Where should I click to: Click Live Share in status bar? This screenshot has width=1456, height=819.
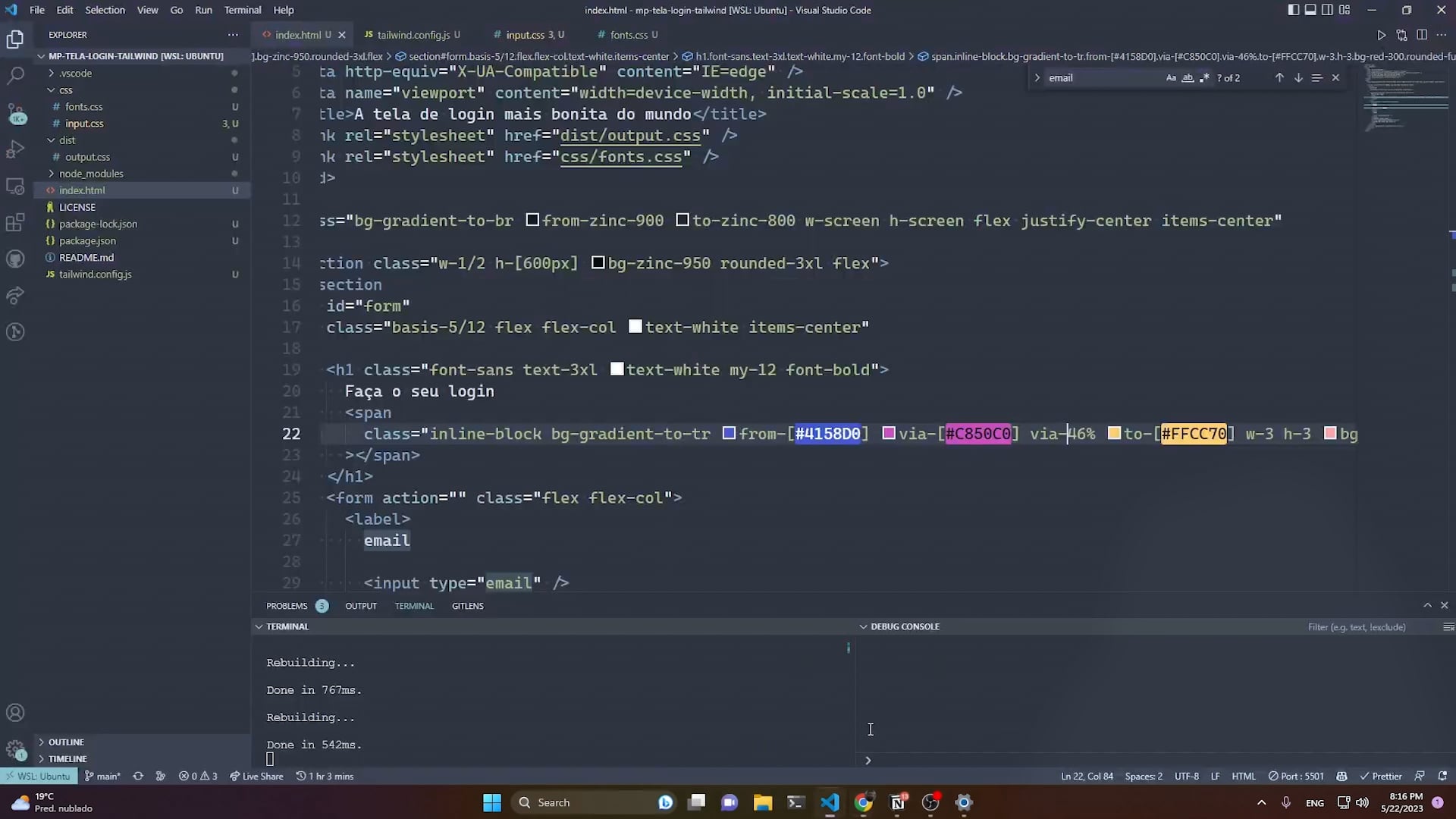(256, 776)
